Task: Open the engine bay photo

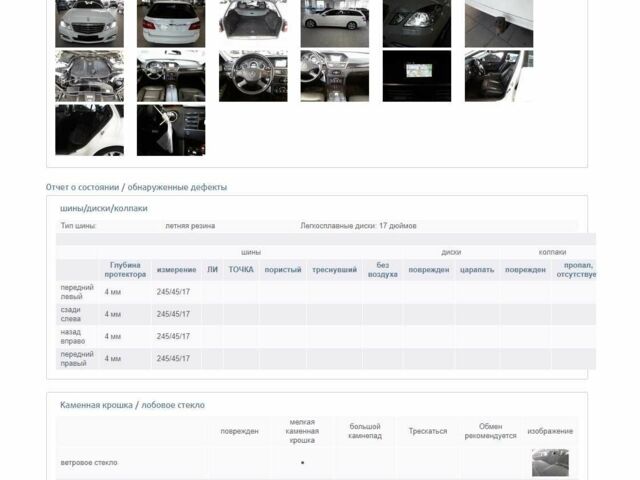Action: (89, 76)
